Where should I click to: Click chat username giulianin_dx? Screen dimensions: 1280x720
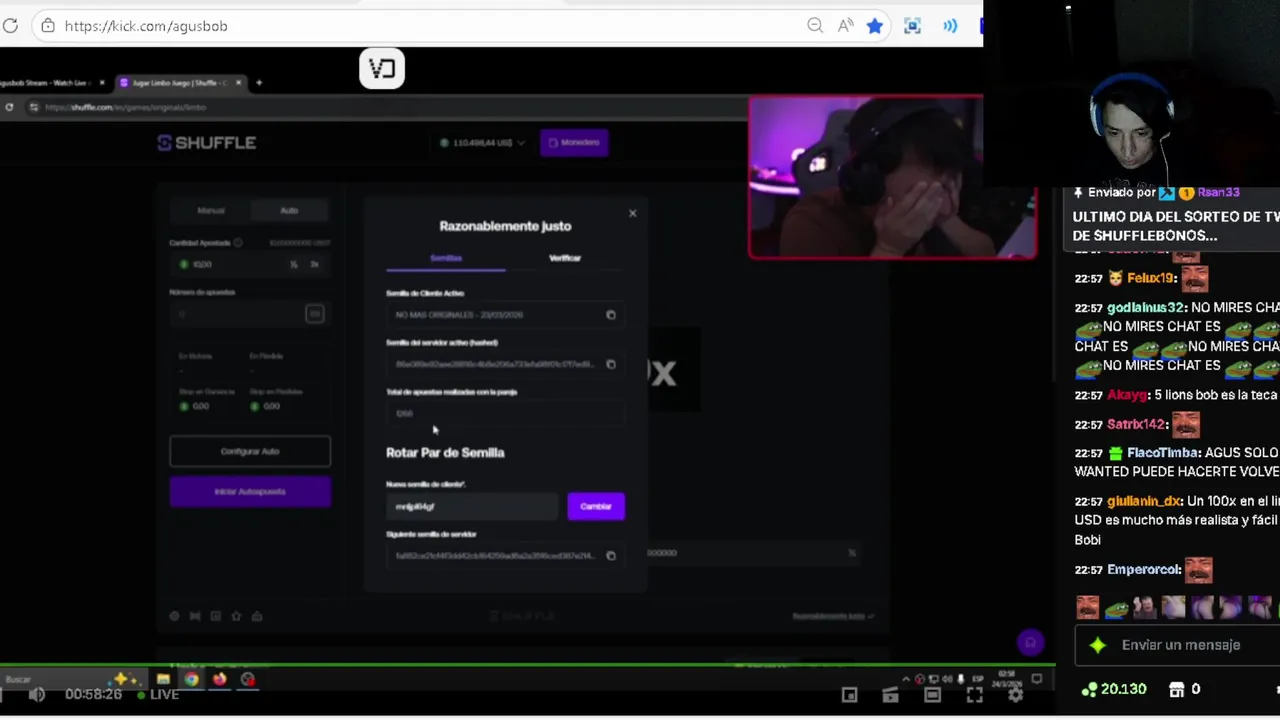pos(1145,501)
